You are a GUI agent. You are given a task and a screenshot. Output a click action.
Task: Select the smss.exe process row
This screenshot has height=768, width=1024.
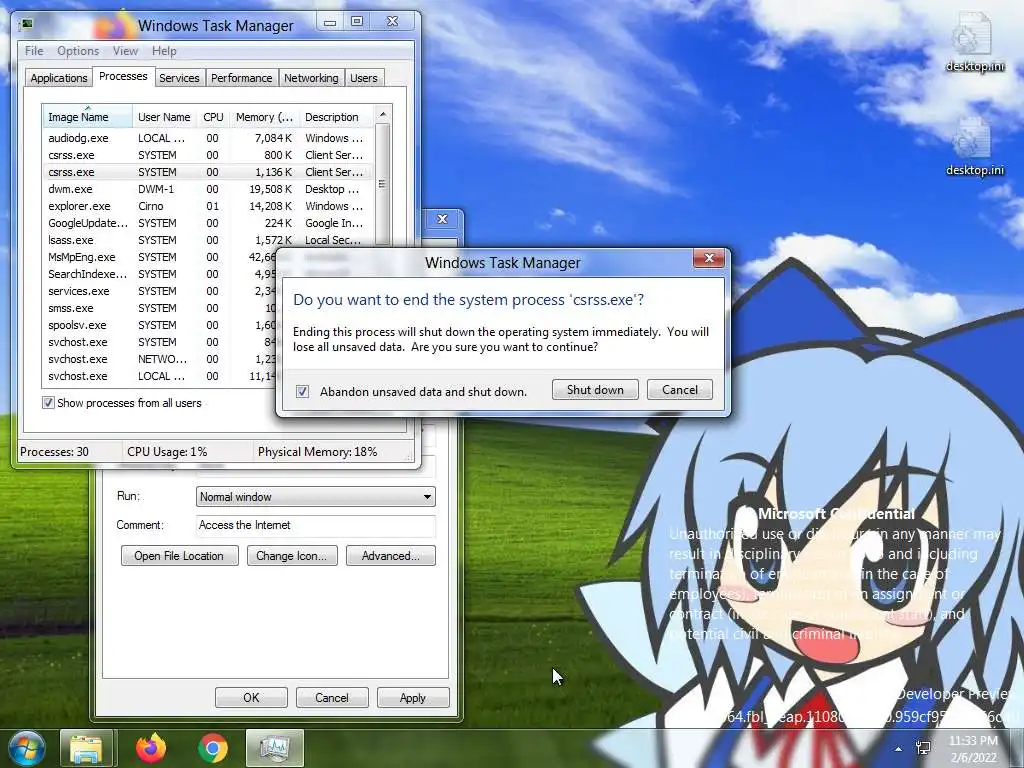159,308
